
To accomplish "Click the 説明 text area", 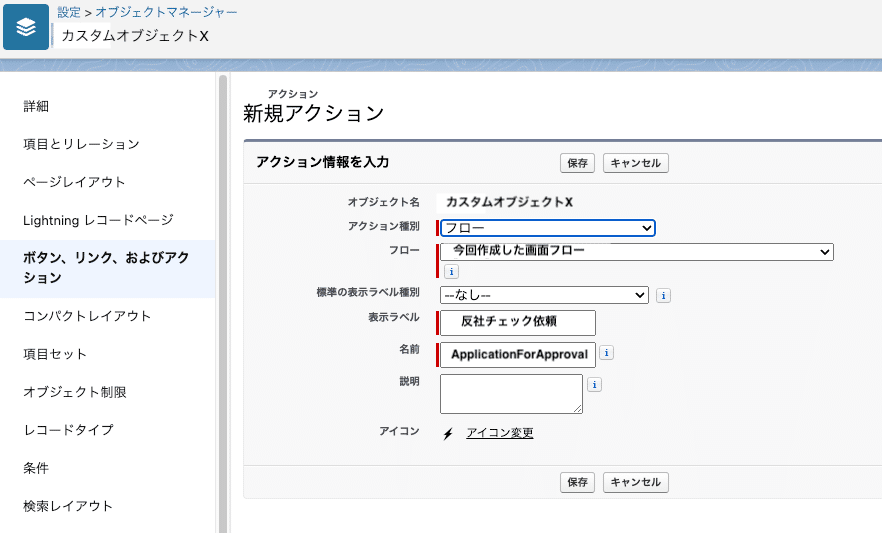I will pos(511,394).
